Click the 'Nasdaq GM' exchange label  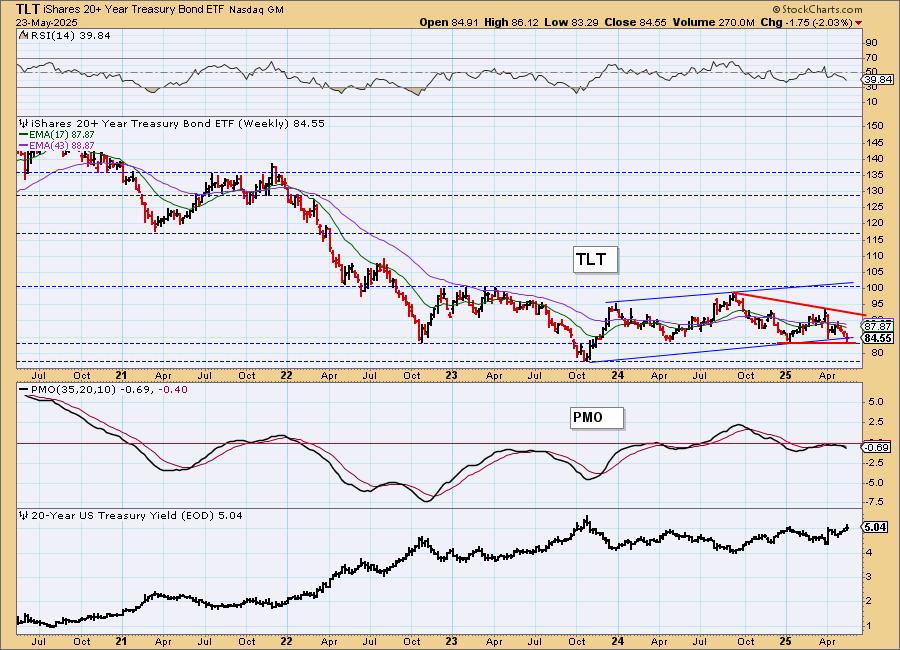tap(257, 10)
